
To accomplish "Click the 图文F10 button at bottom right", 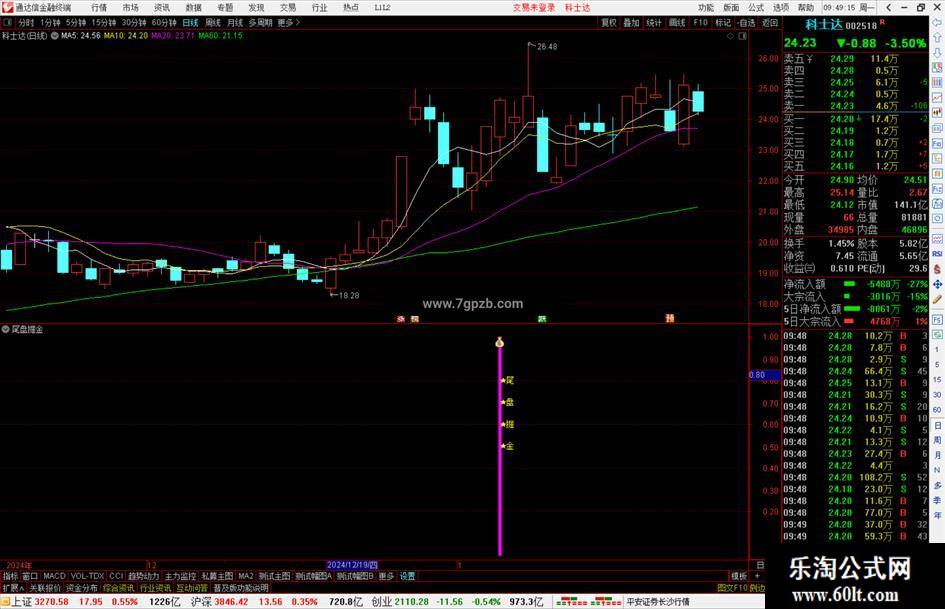I will pos(732,588).
